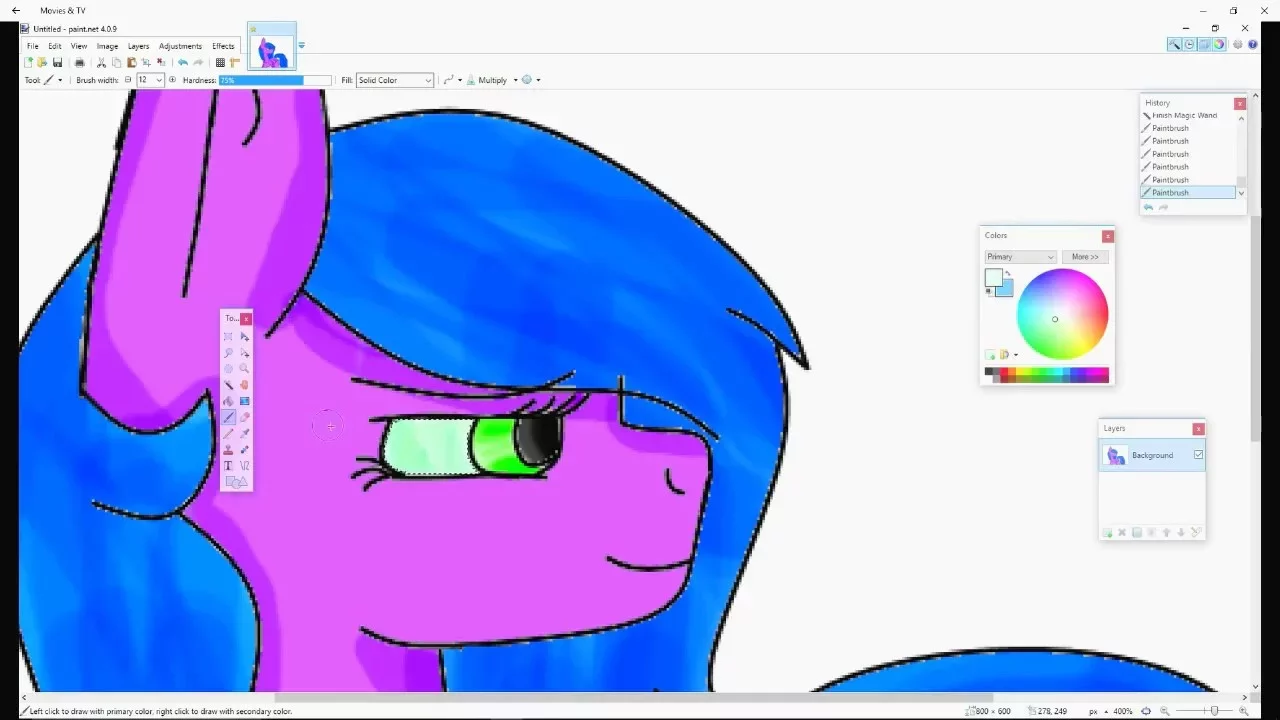
Task: Select the Move Selection tool
Action: click(x=245, y=353)
